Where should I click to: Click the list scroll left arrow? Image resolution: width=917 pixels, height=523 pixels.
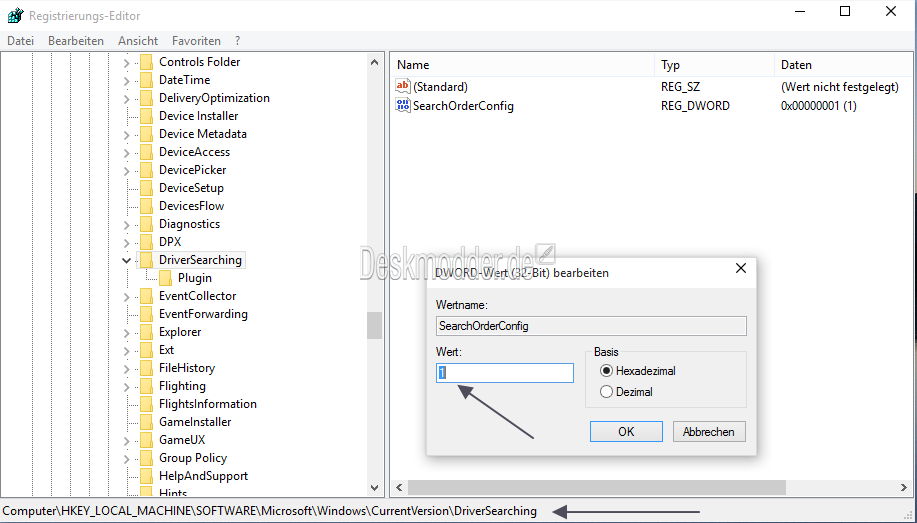[399, 487]
